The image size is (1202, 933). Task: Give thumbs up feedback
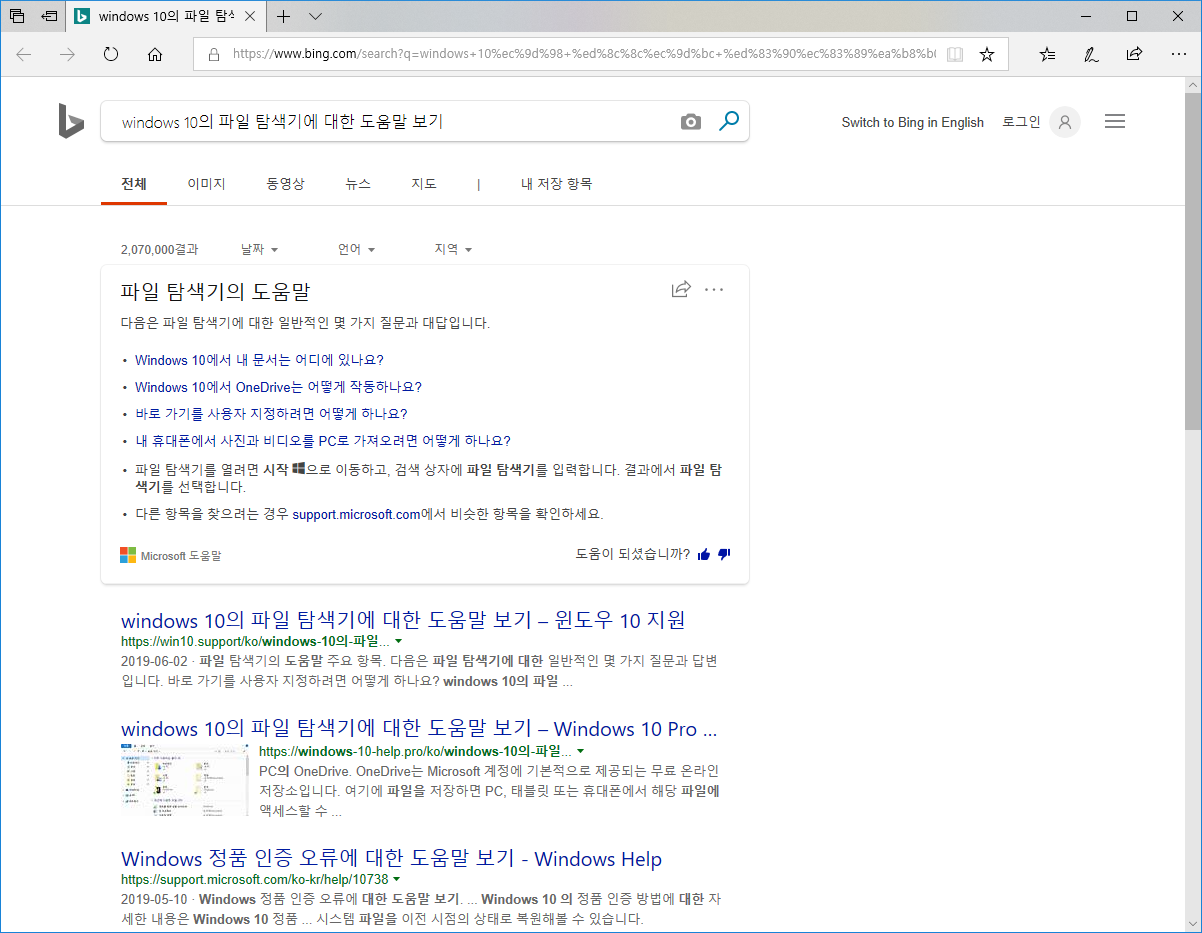[x=704, y=554]
